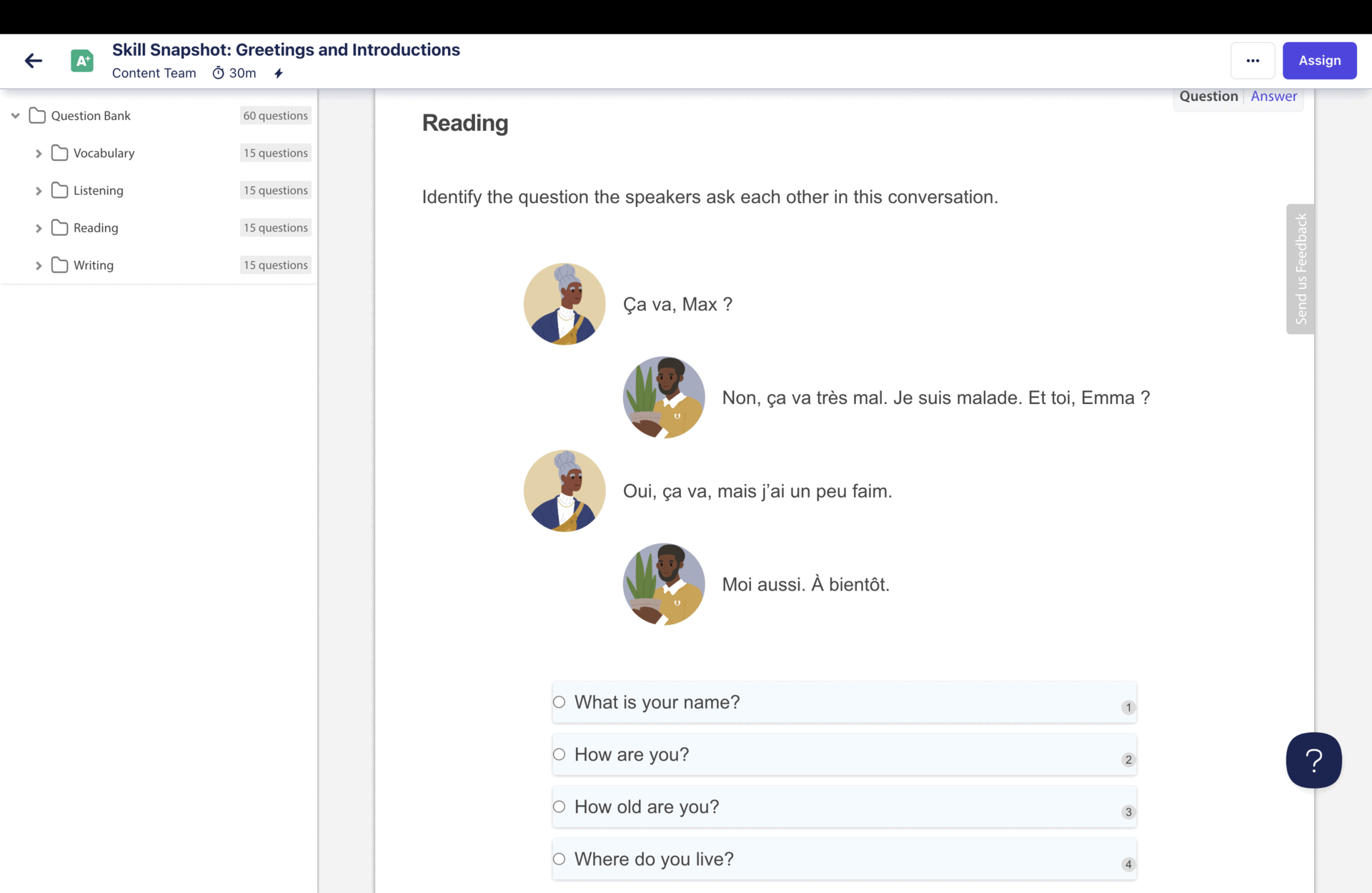
Task: Select the "How are you?" radio option
Action: [560, 754]
